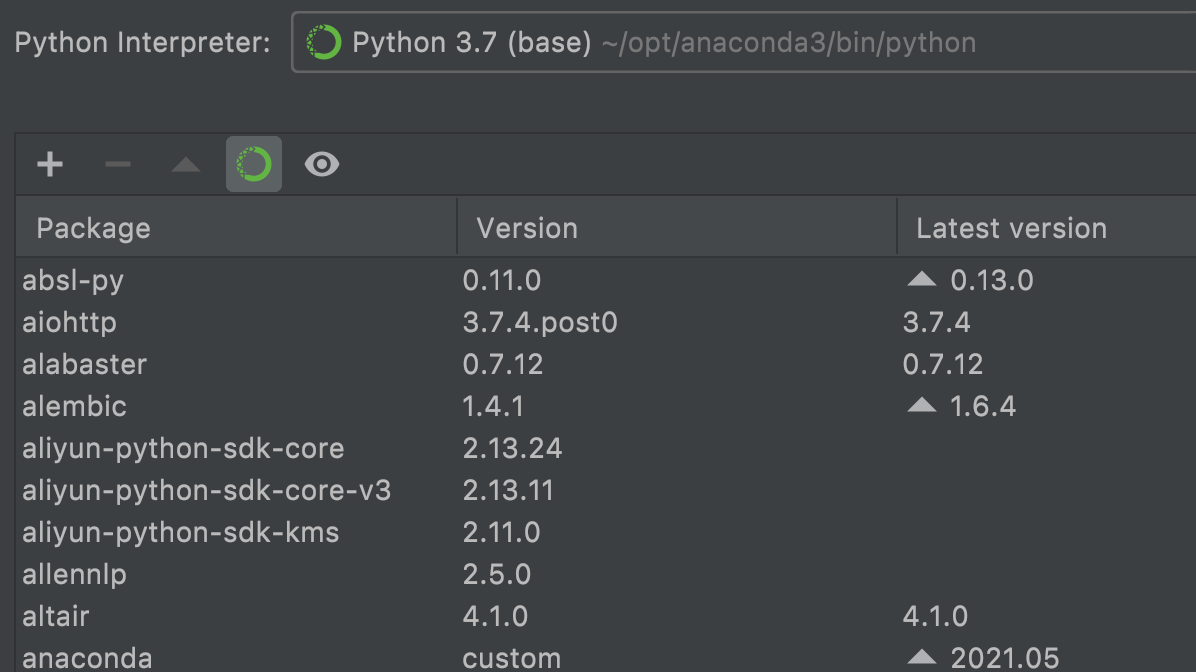The height and width of the screenshot is (672, 1196).
Task: Select the allennlp package
Action: (75, 574)
